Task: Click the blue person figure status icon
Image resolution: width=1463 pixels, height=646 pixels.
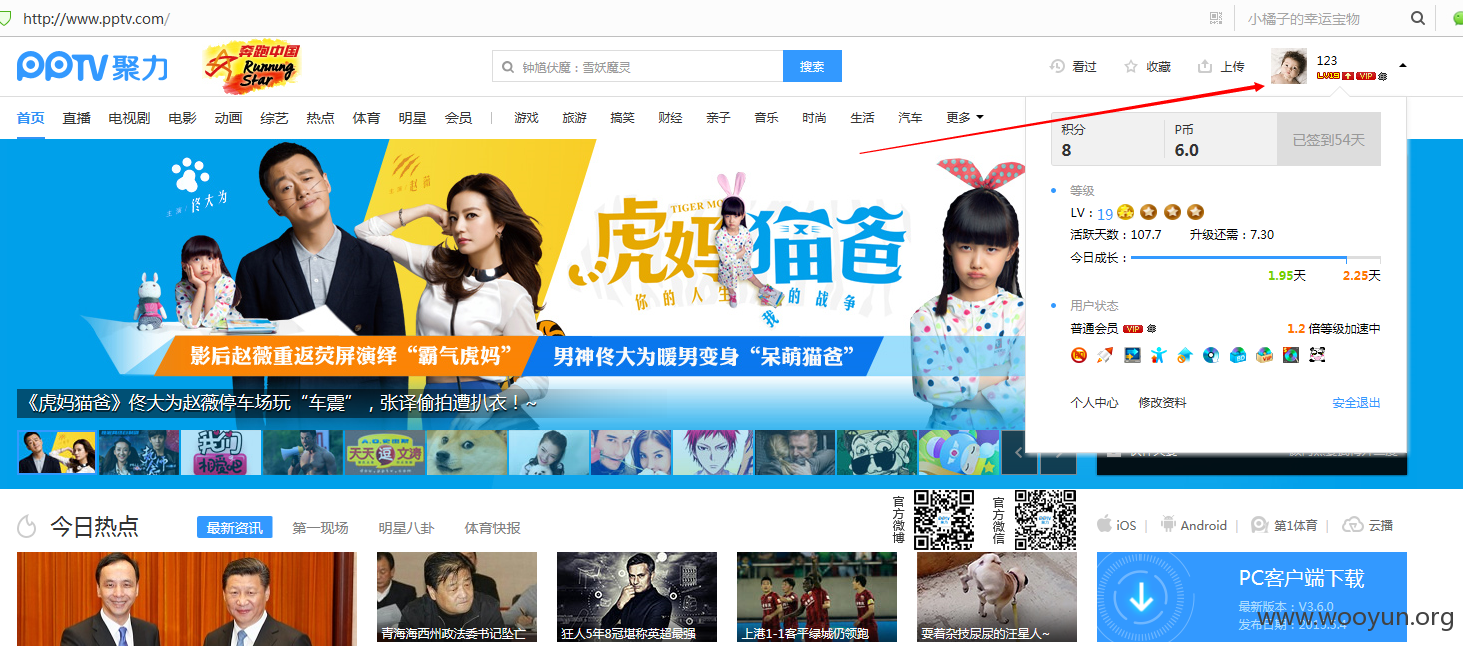Action: click(1158, 355)
